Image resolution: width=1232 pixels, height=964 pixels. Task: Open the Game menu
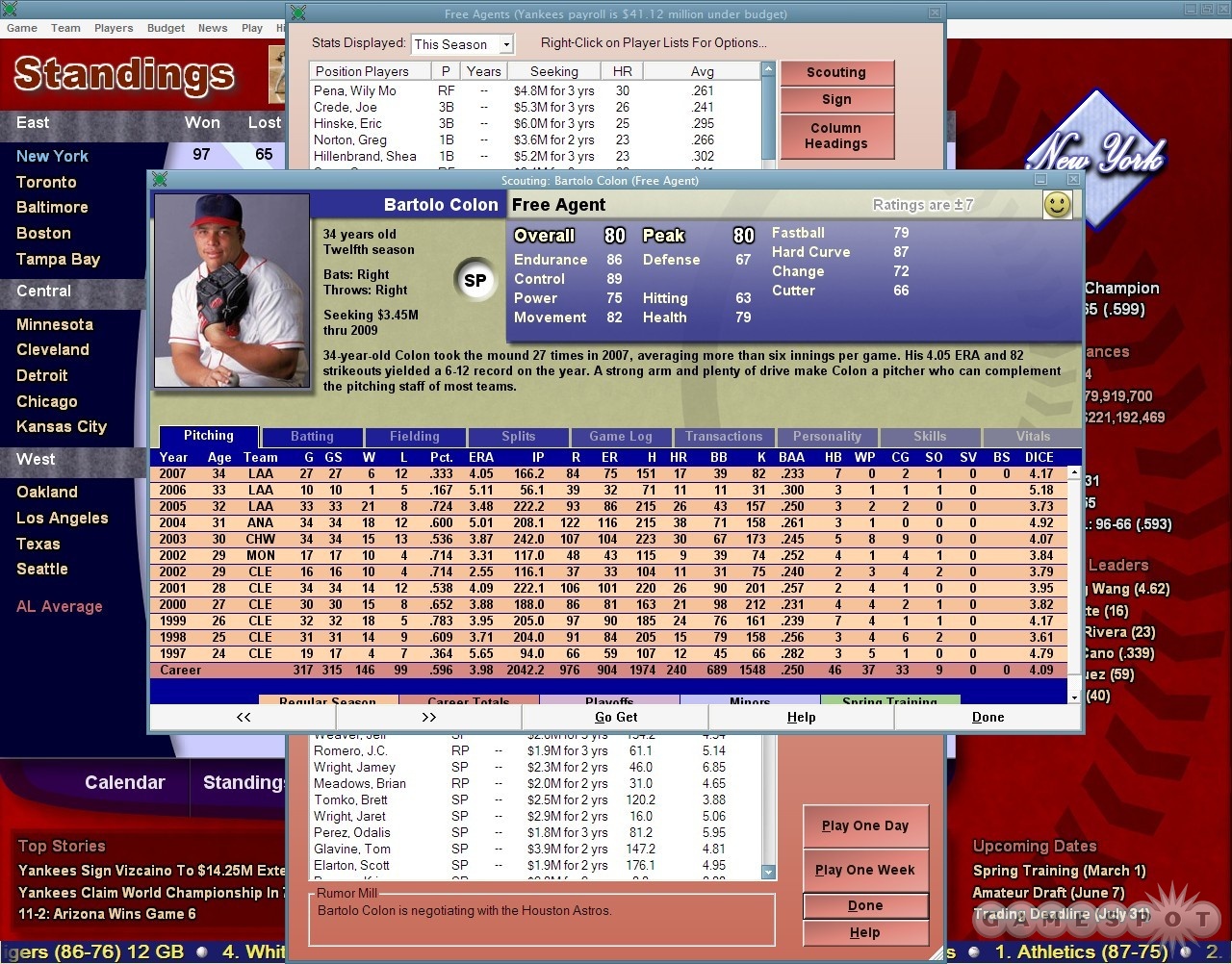(21, 28)
